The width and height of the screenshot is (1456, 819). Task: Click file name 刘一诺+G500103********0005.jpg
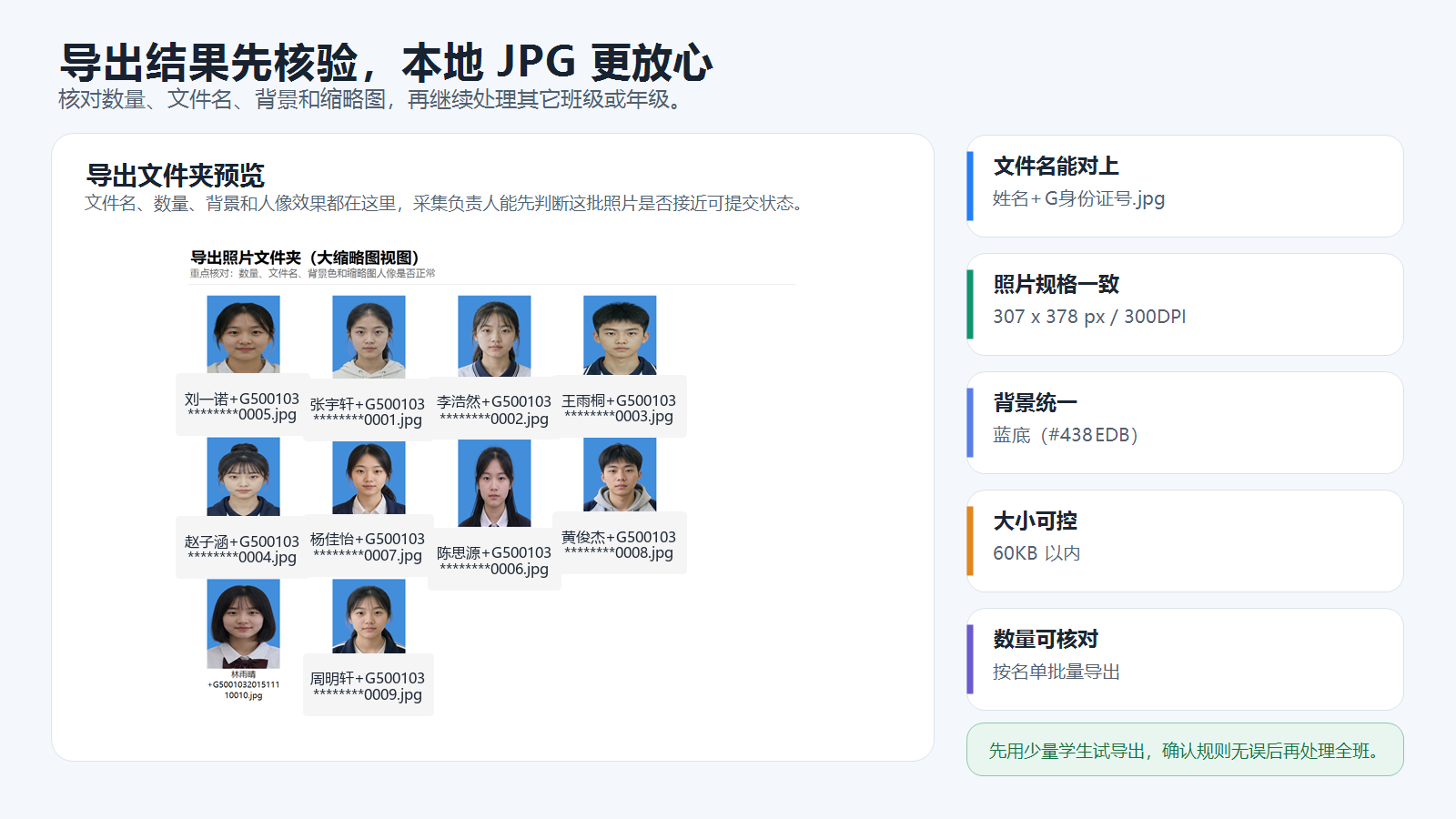[241, 407]
